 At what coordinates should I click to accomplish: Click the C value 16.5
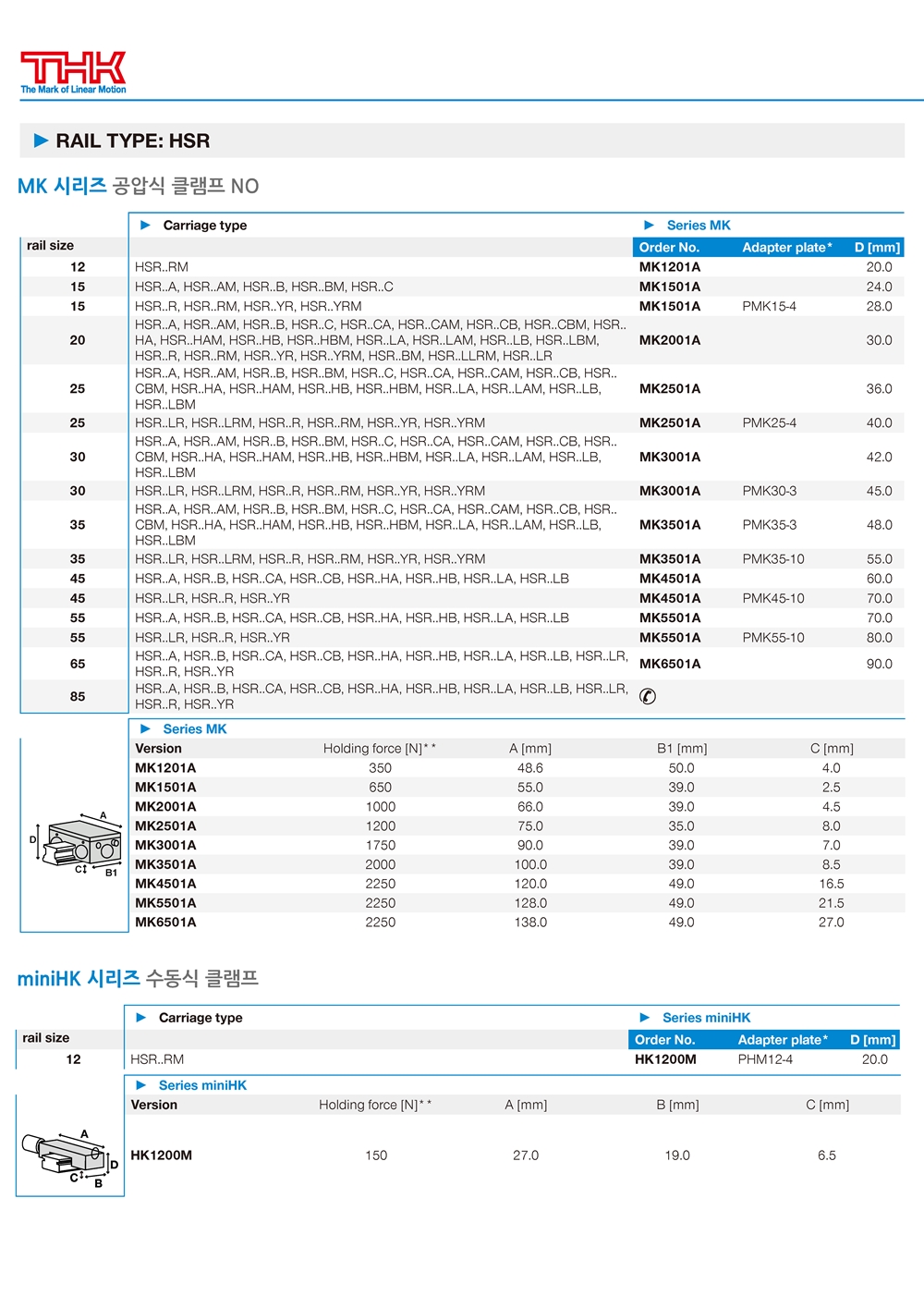(x=832, y=884)
